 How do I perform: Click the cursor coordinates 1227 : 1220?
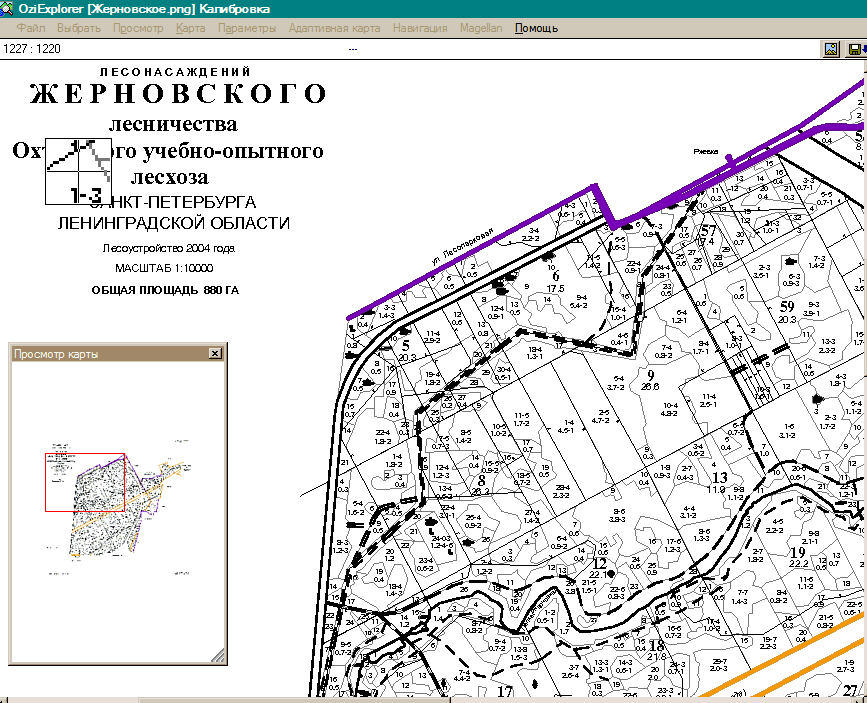32,49
